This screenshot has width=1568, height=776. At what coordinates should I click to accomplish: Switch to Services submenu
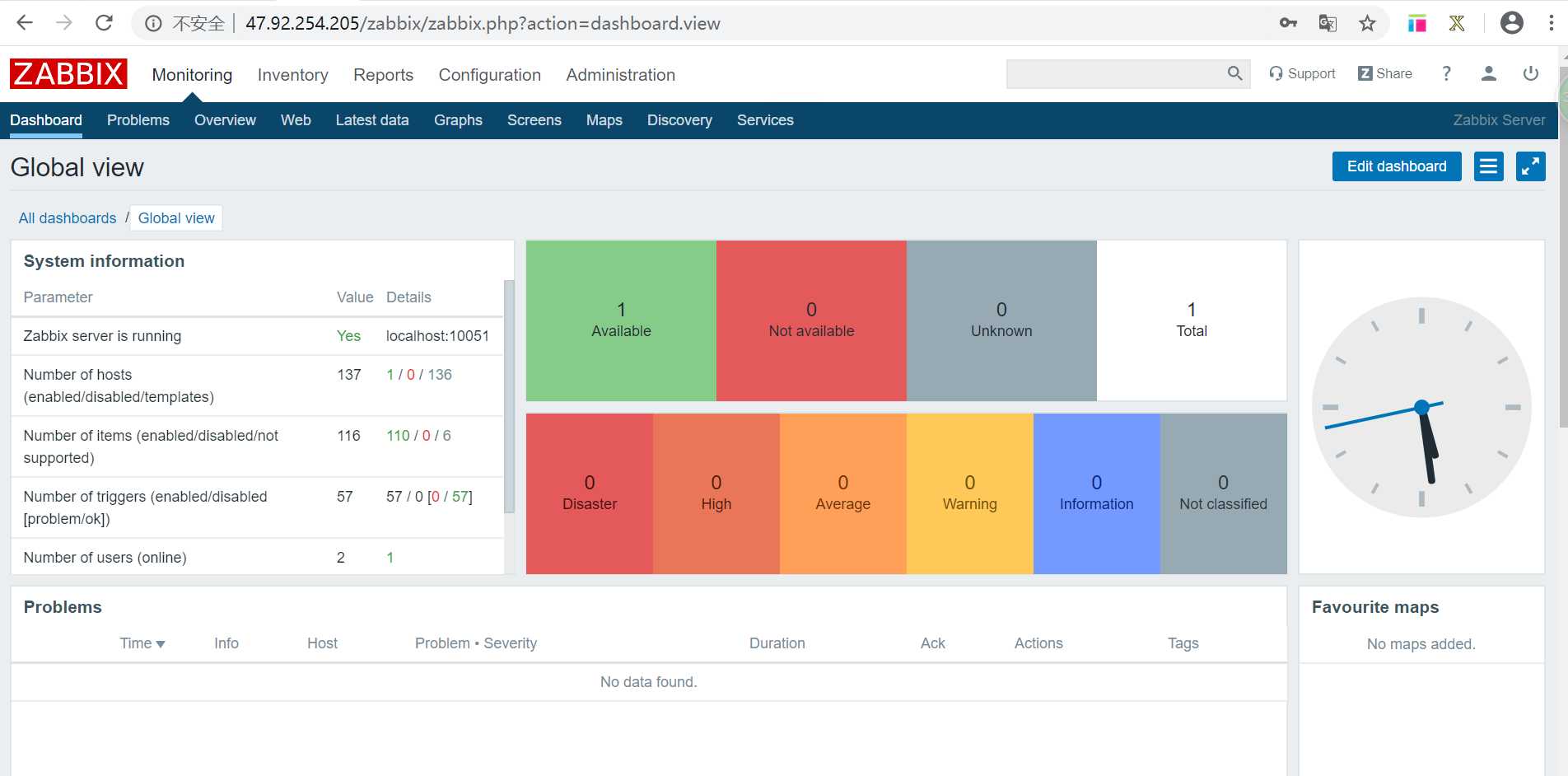[x=765, y=120]
